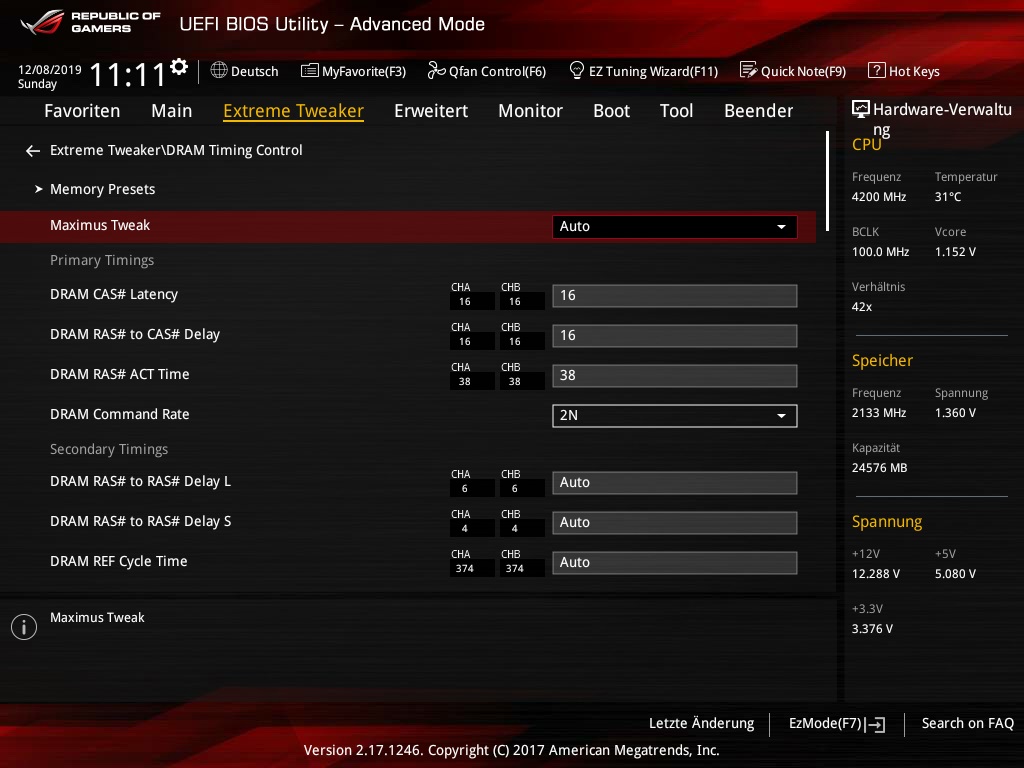Open the Beenden tab
This screenshot has height=768, width=1024.
tap(758, 111)
